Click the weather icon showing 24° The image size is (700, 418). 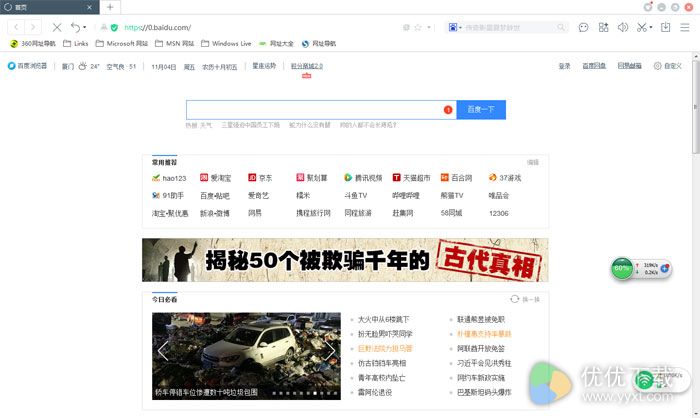pos(83,66)
